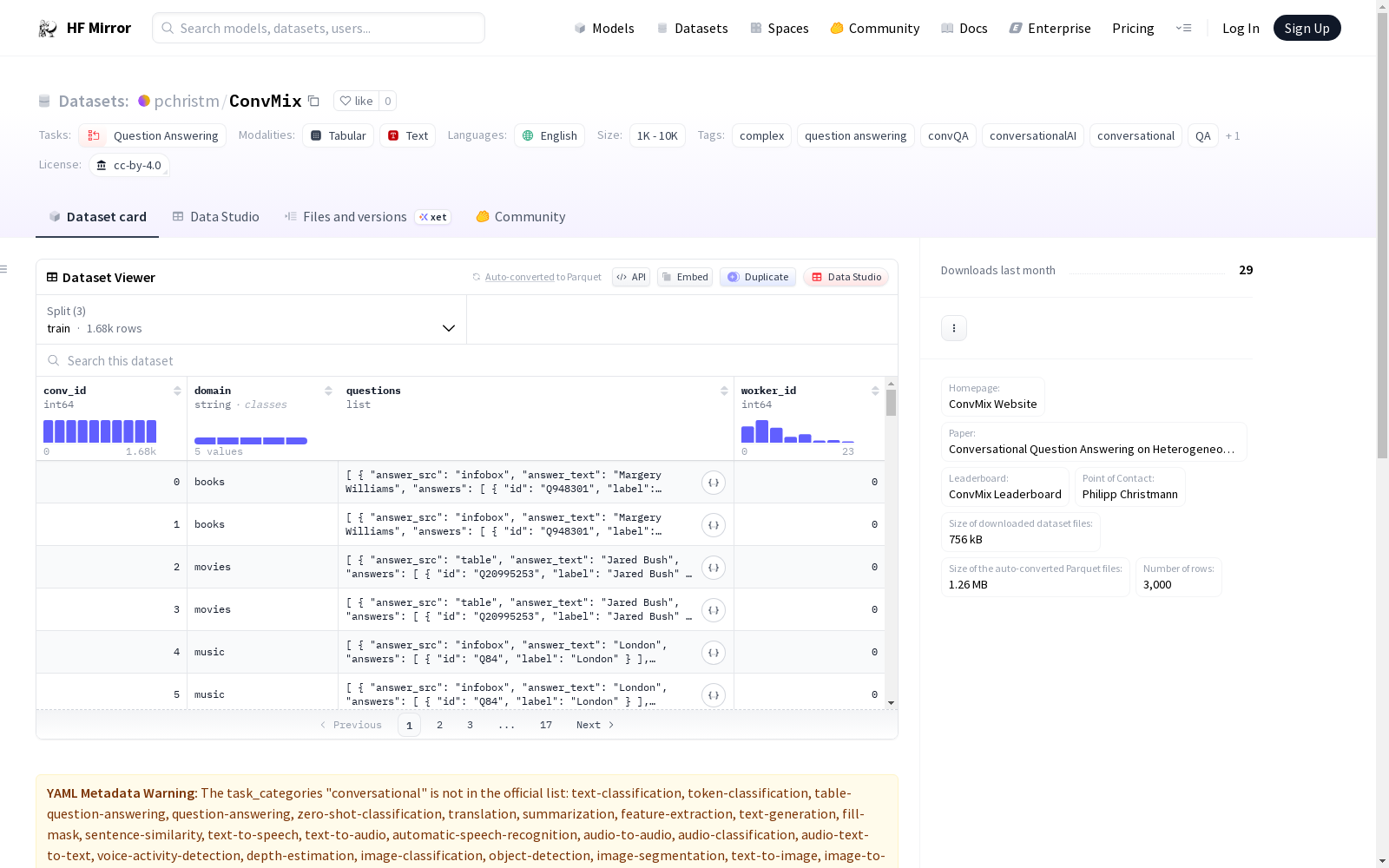
Task: Select the cc-by-4.0 license tag
Action: pos(129,165)
